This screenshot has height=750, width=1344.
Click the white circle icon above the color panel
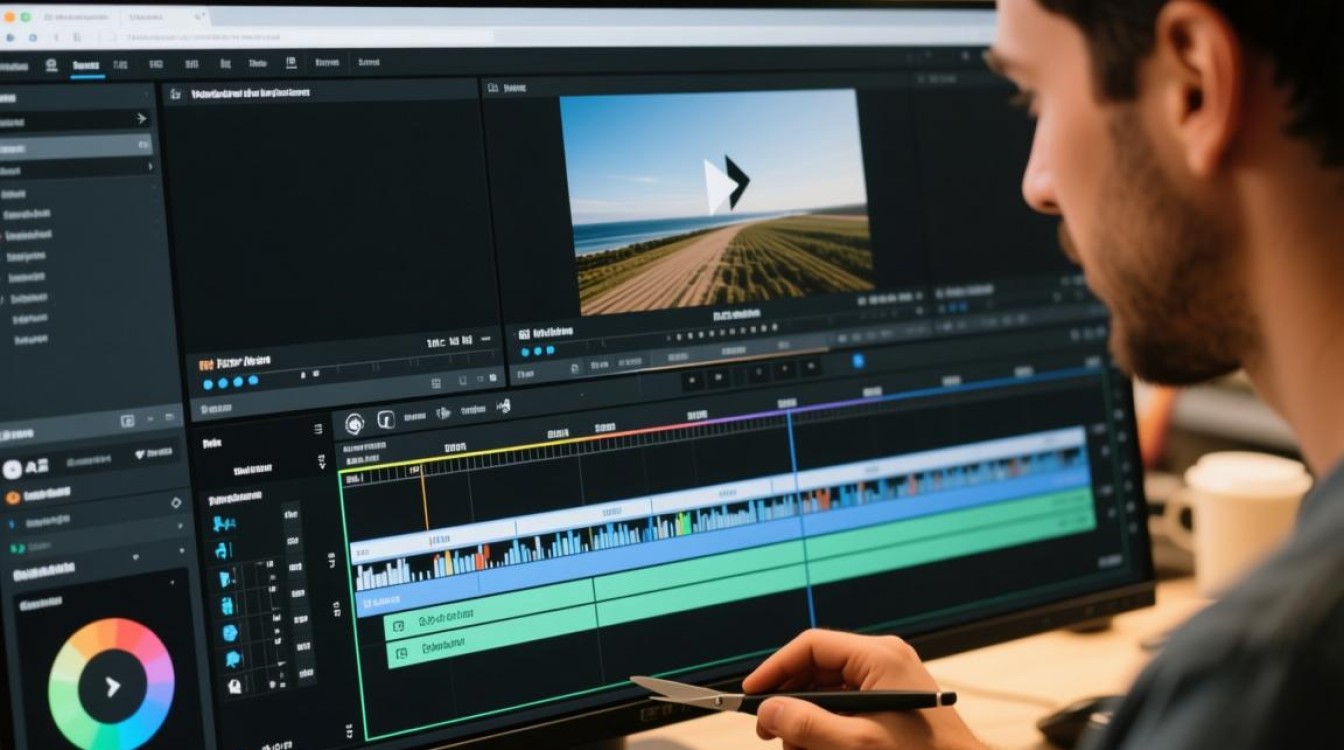coord(12,469)
